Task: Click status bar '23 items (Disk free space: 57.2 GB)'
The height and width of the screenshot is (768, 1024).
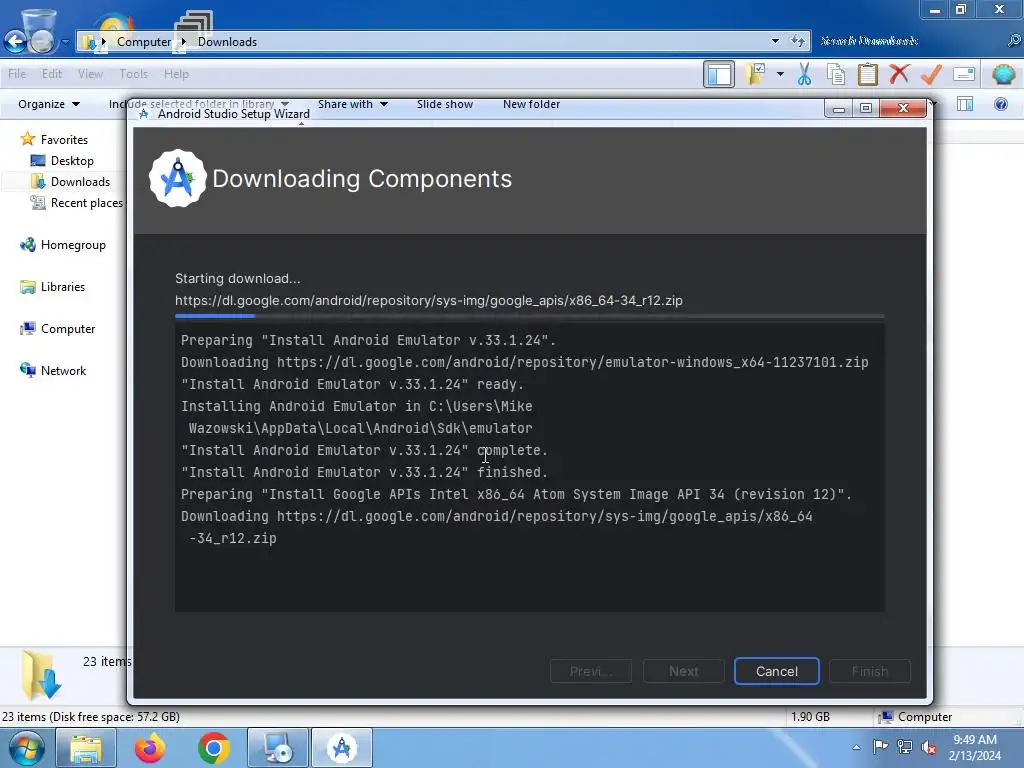Action: (x=91, y=716)
